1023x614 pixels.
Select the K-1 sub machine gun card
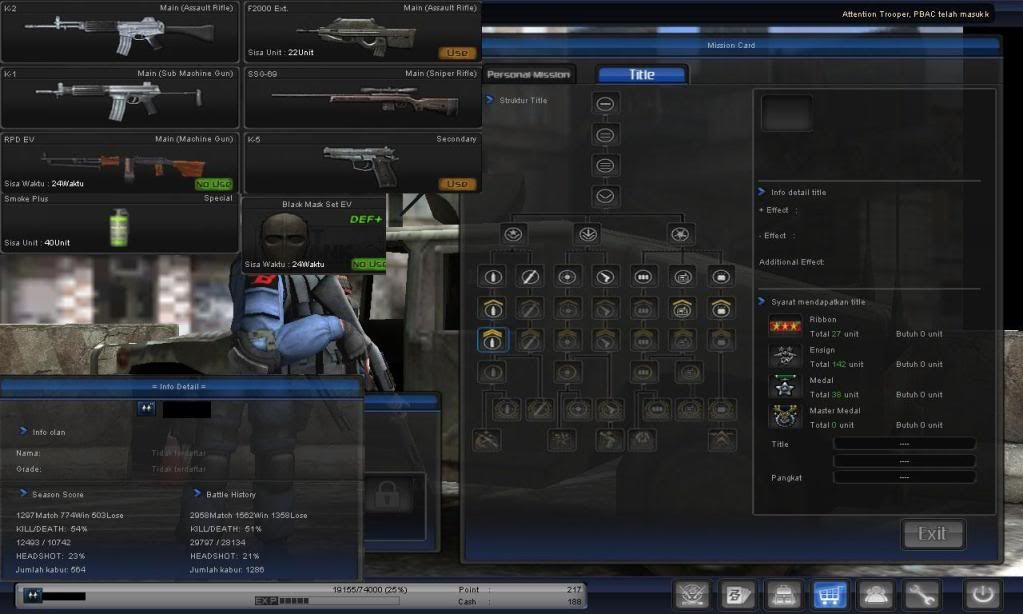(120, 97)
